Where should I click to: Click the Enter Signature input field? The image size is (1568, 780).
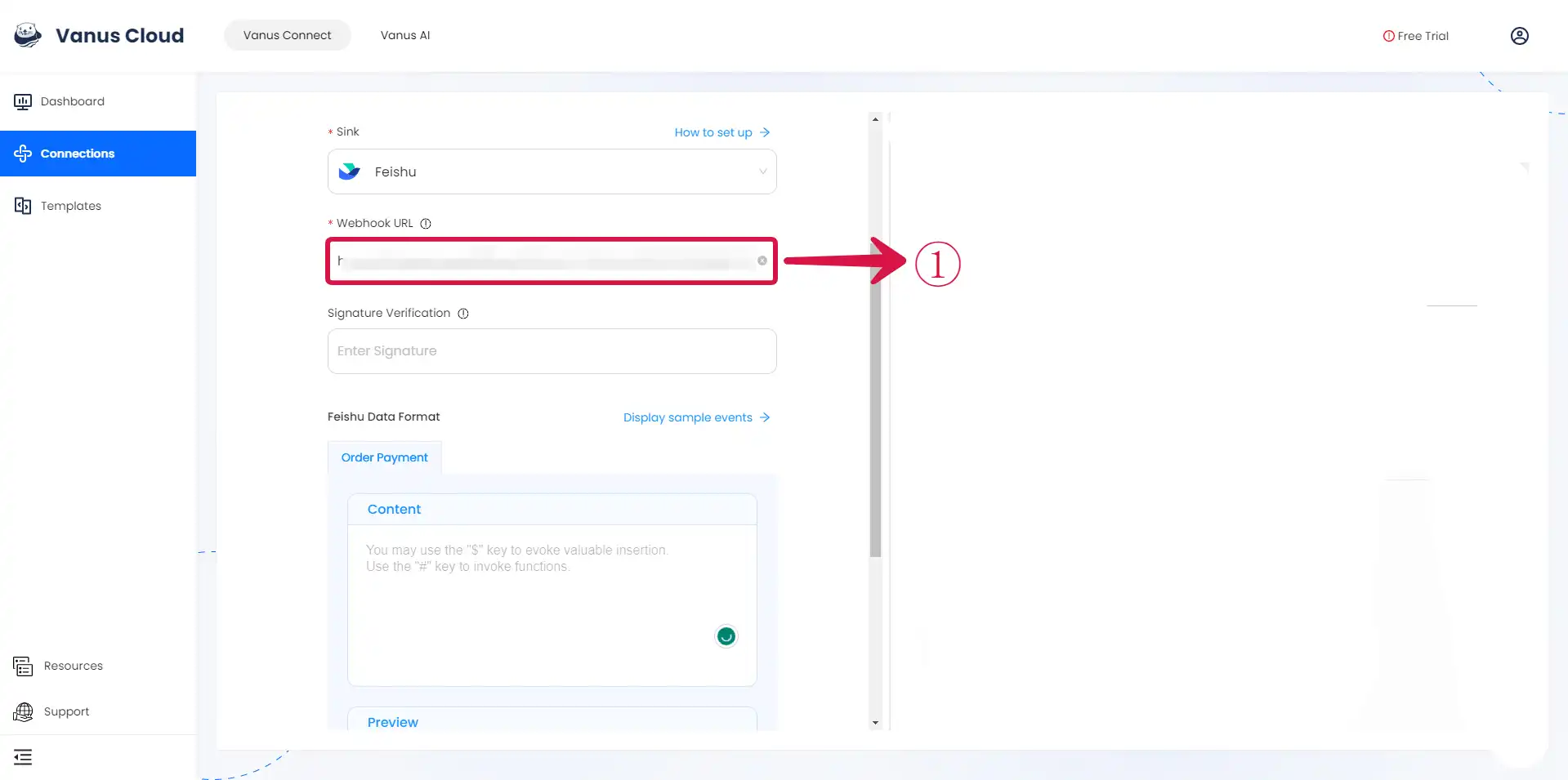pos(552,351)
